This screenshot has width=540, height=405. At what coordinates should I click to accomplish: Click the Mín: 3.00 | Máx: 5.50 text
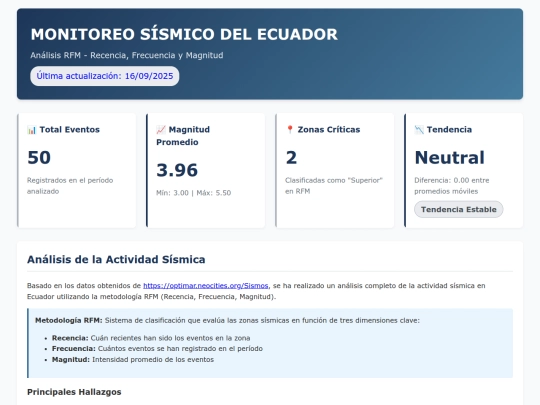pos(194,193)
